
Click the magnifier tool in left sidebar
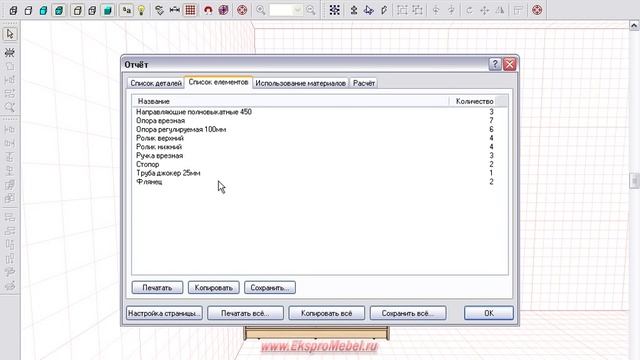(x=10, y=107)
